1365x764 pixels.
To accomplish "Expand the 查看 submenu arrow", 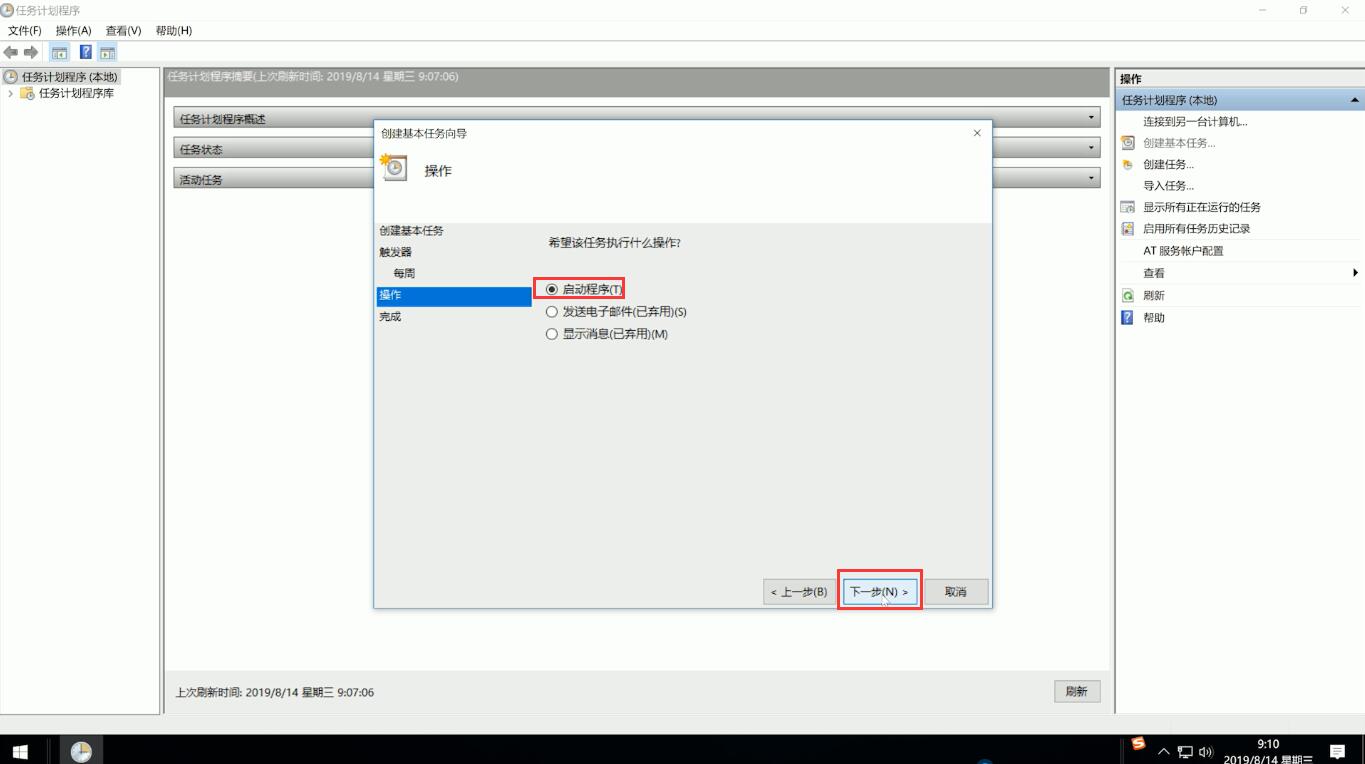I will pyautogui.click(x=1355, y=273).
